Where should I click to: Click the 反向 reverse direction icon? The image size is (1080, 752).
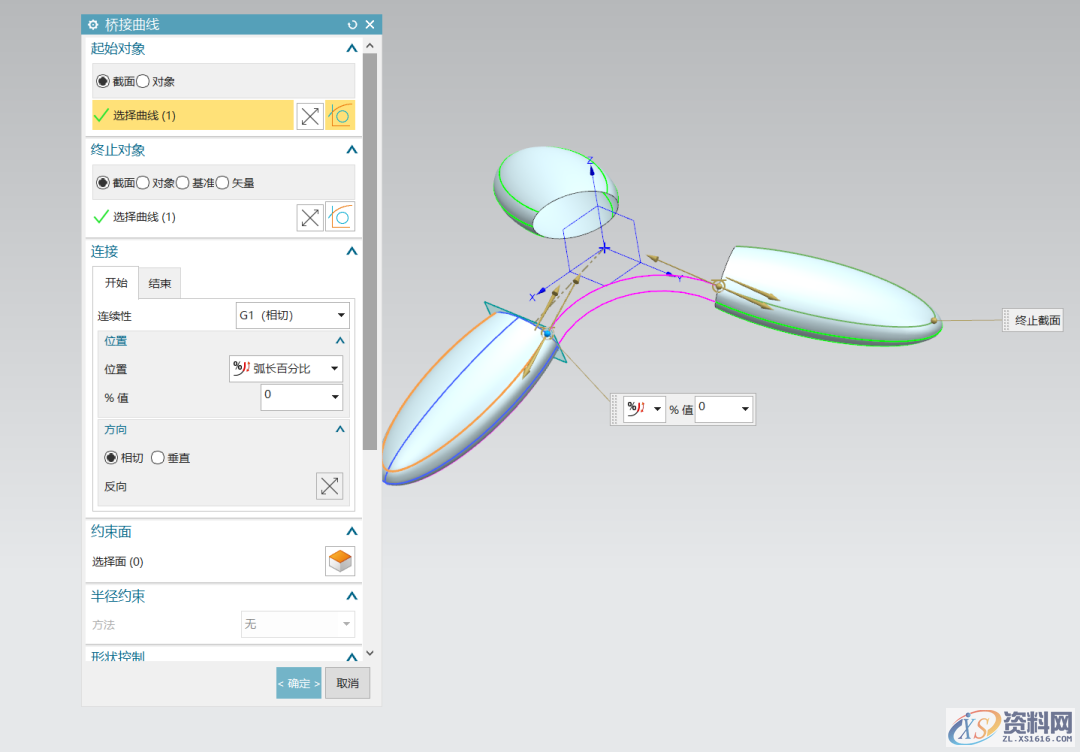(x=329, y=487)
